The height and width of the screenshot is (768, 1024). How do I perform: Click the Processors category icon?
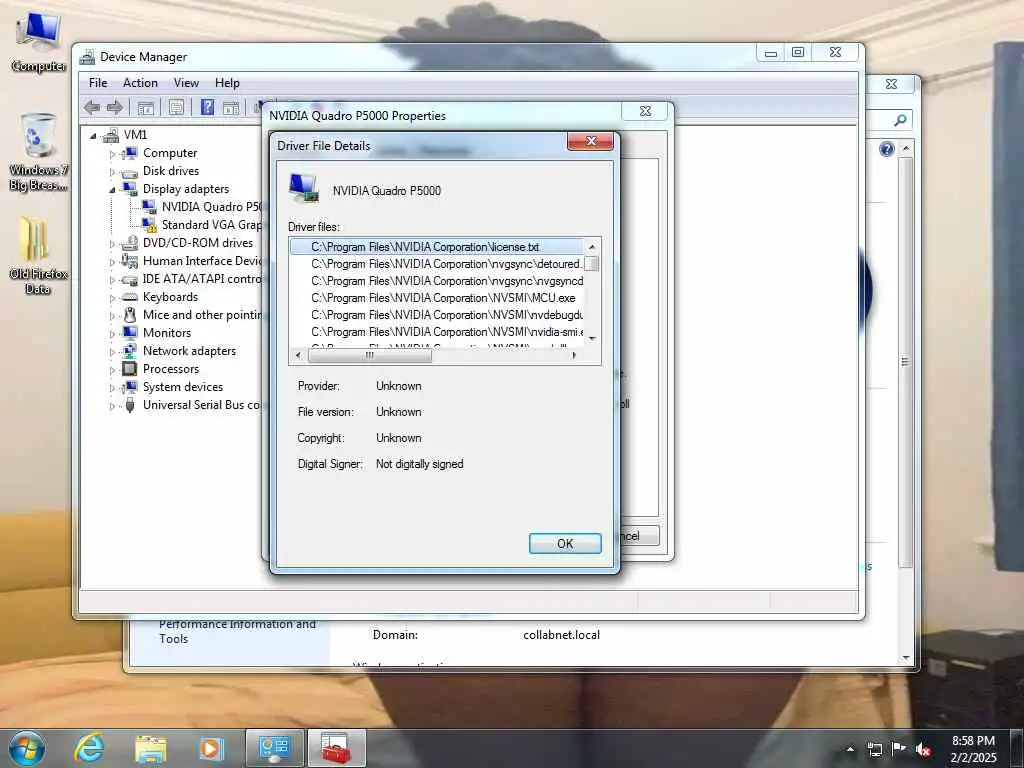[130, 368]
